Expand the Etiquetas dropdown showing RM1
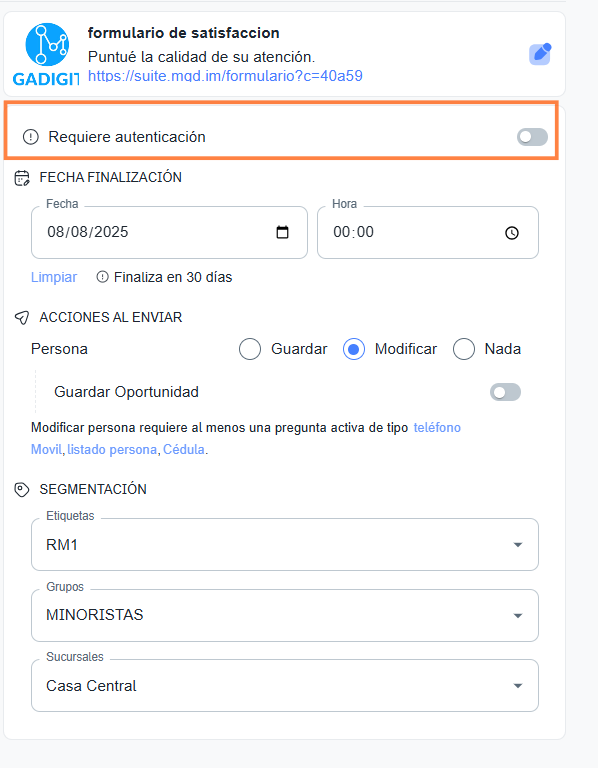The height and width of the screenshot is (768, 598). click(285, 545)
